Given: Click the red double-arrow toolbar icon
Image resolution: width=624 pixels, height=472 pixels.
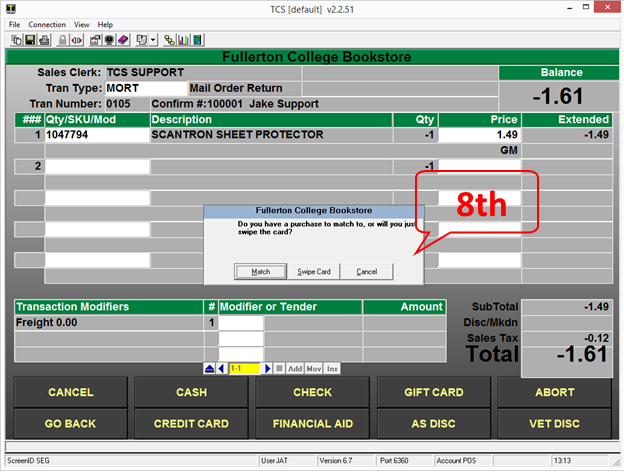Looking at the screenshot, I should coord(76,40).
